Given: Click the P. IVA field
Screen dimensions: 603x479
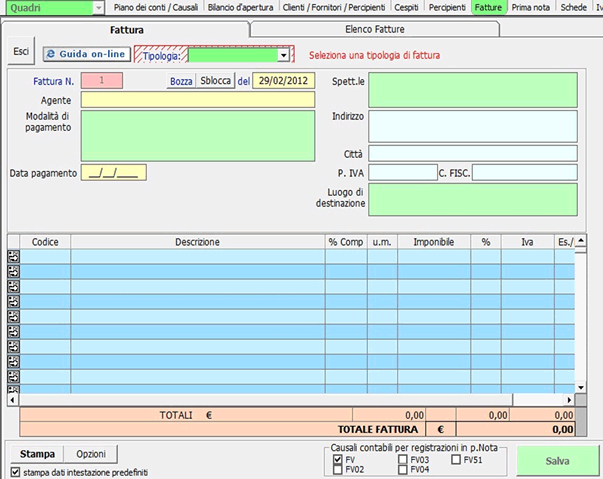Looking at the screenshot, I should [x=403, y=173].
